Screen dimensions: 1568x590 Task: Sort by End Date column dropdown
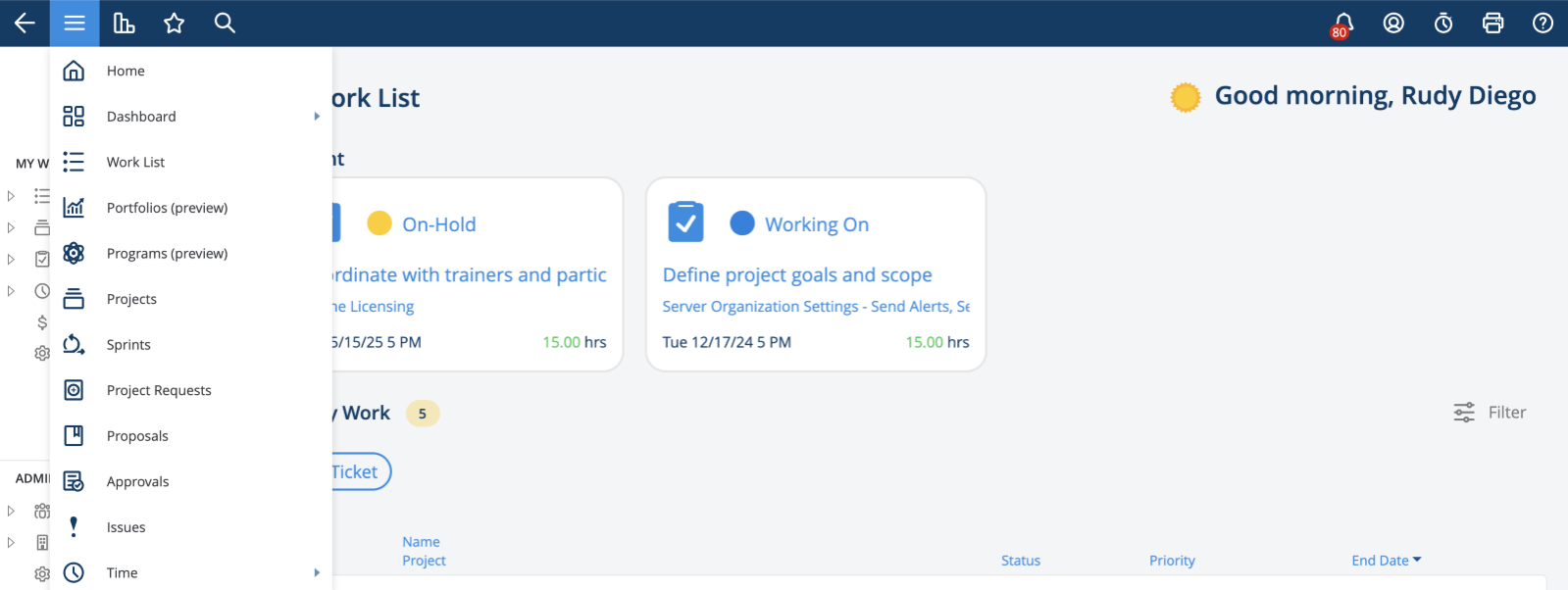pos(1386,561)
